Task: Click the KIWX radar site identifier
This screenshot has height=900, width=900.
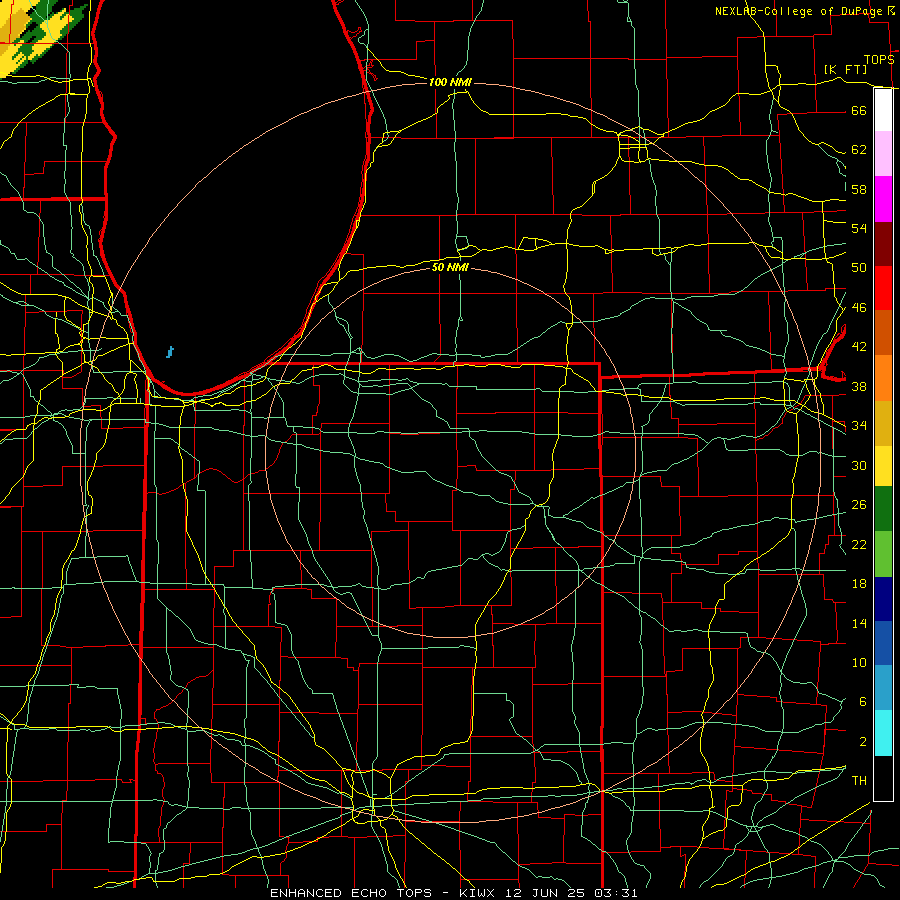Action: coord(479,893)
